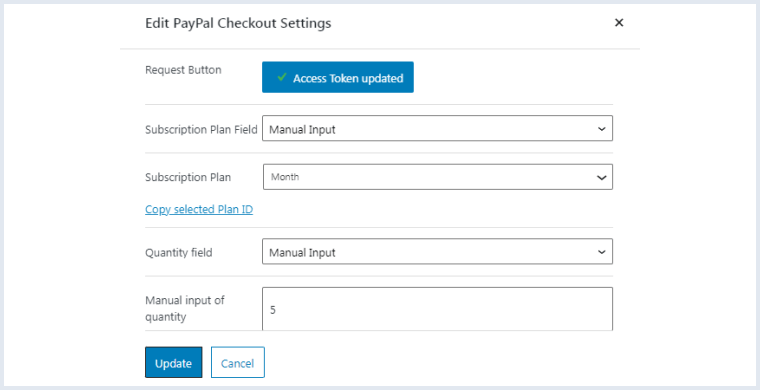This screenshot has width=760, height=390.
Task: Click the Edit PayPal Checkout Settings title
Action: (x=238, y=23)
